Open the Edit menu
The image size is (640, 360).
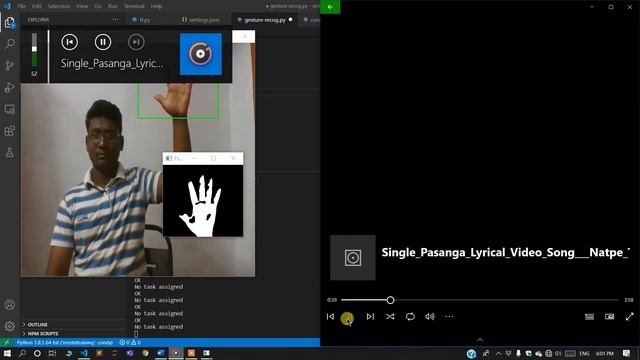pos(37,6)
